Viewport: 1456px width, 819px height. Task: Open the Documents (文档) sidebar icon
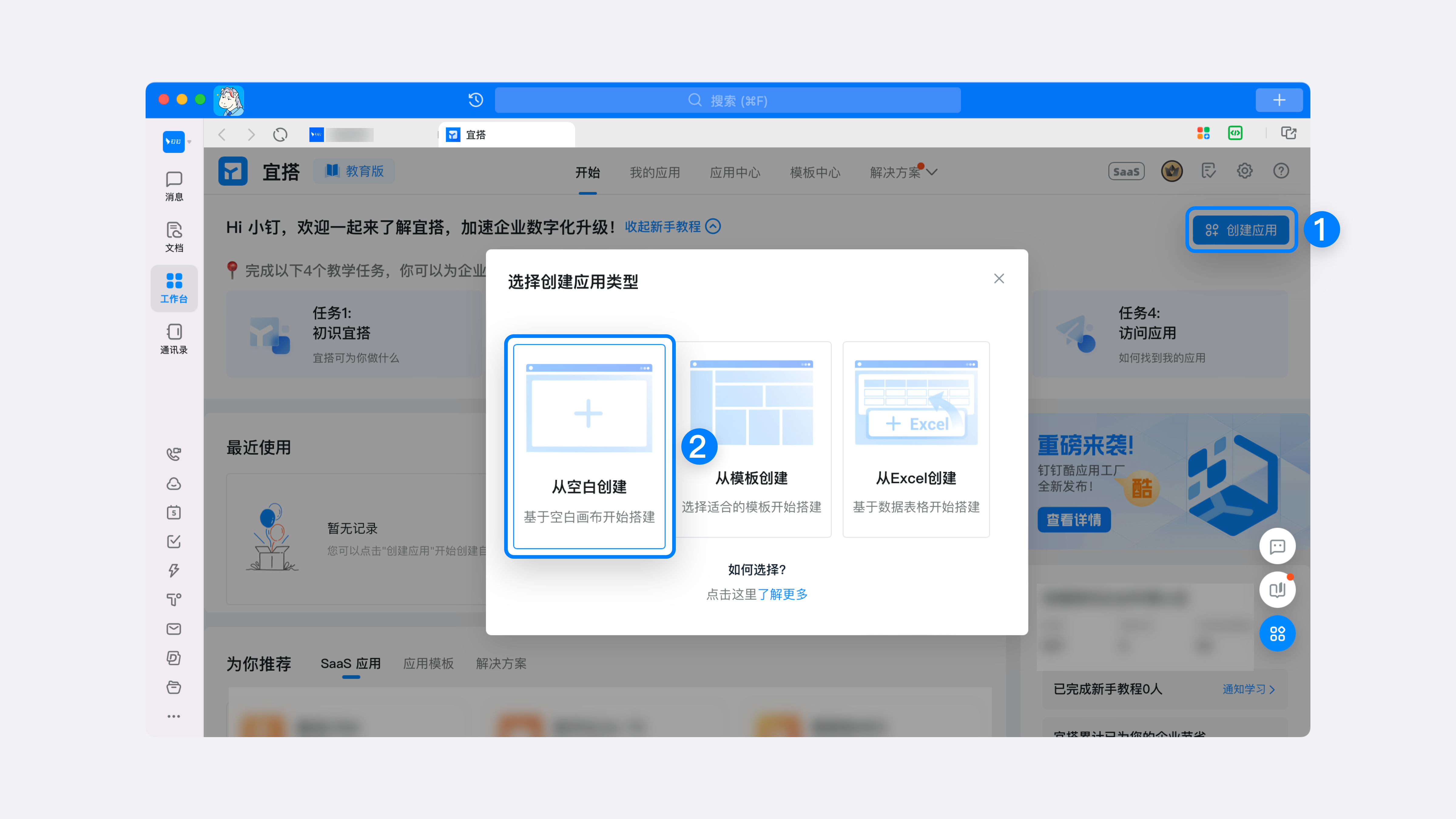(174, 237)
